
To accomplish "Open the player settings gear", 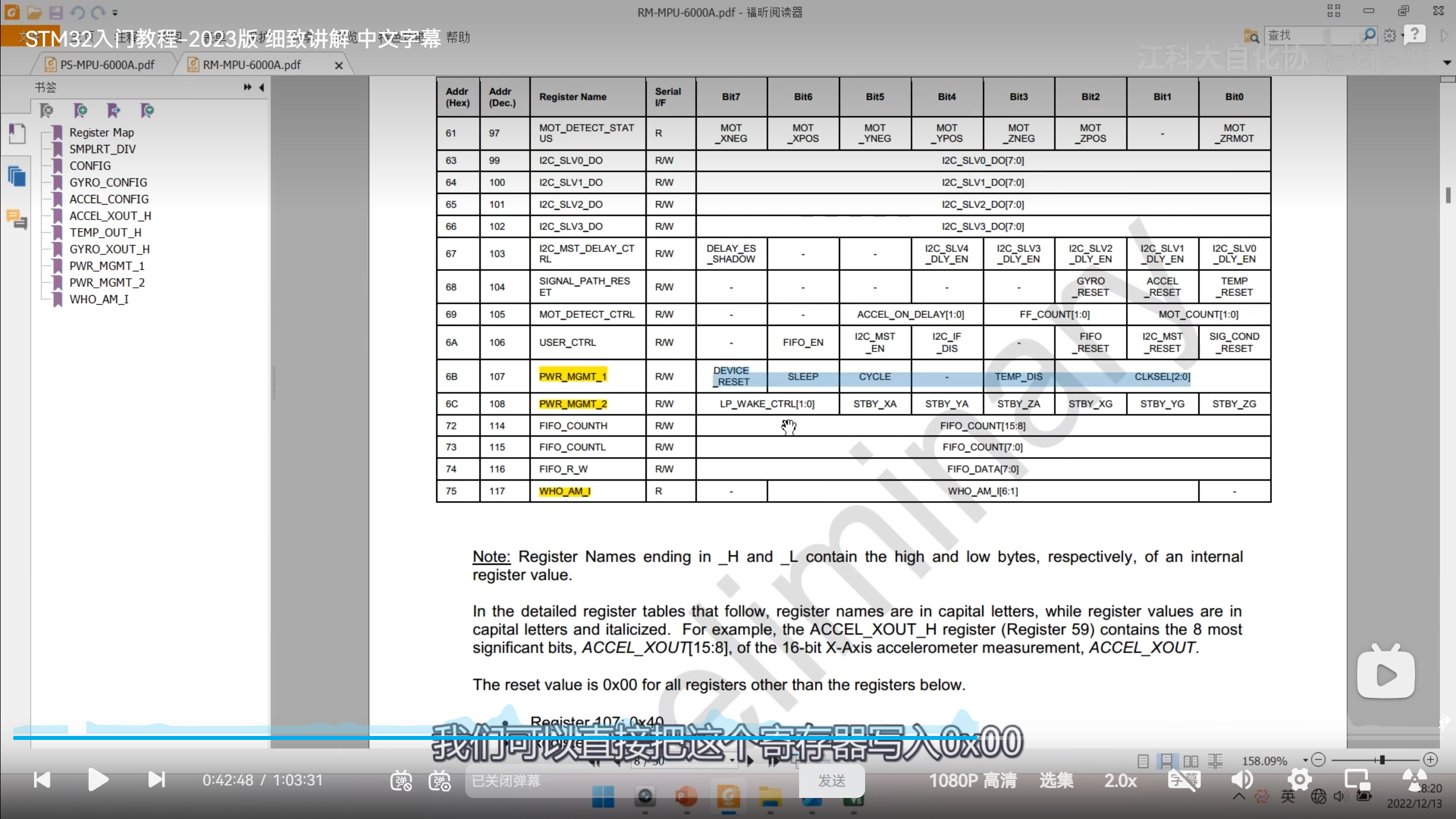I will (x=1300, y=780).
